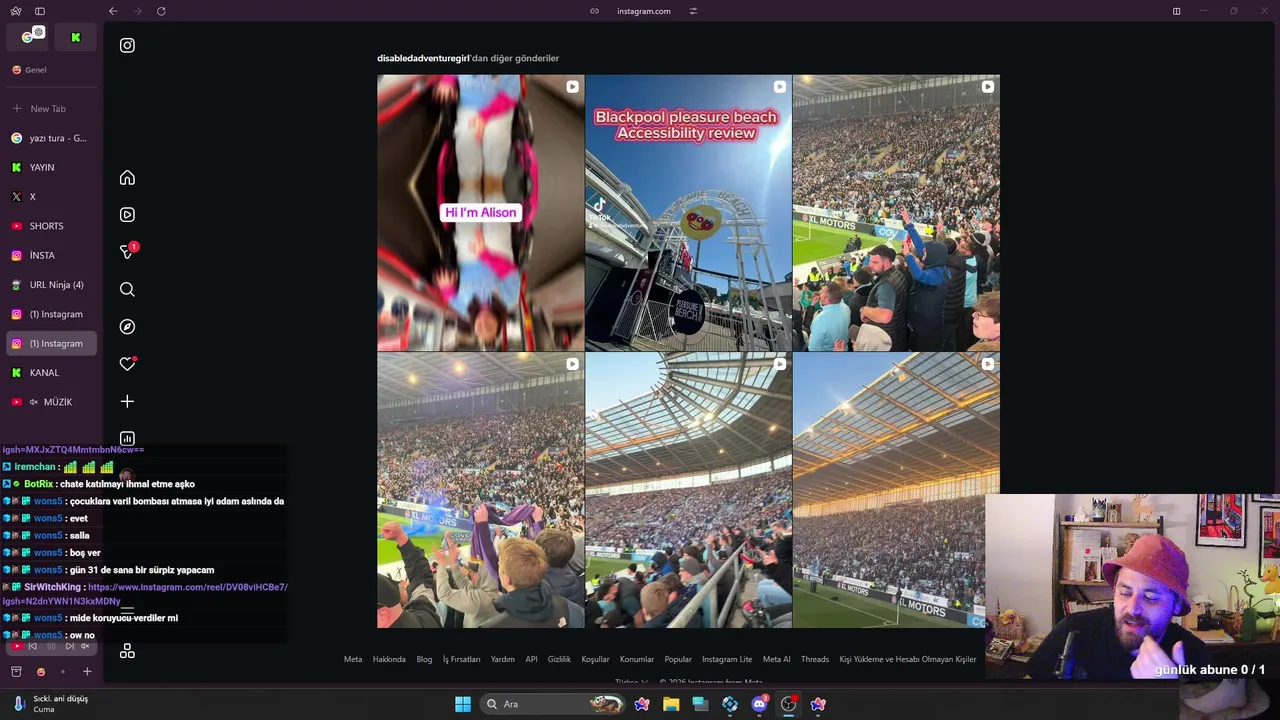Click the YouTube icon in the media player

[x=15, y=646]
